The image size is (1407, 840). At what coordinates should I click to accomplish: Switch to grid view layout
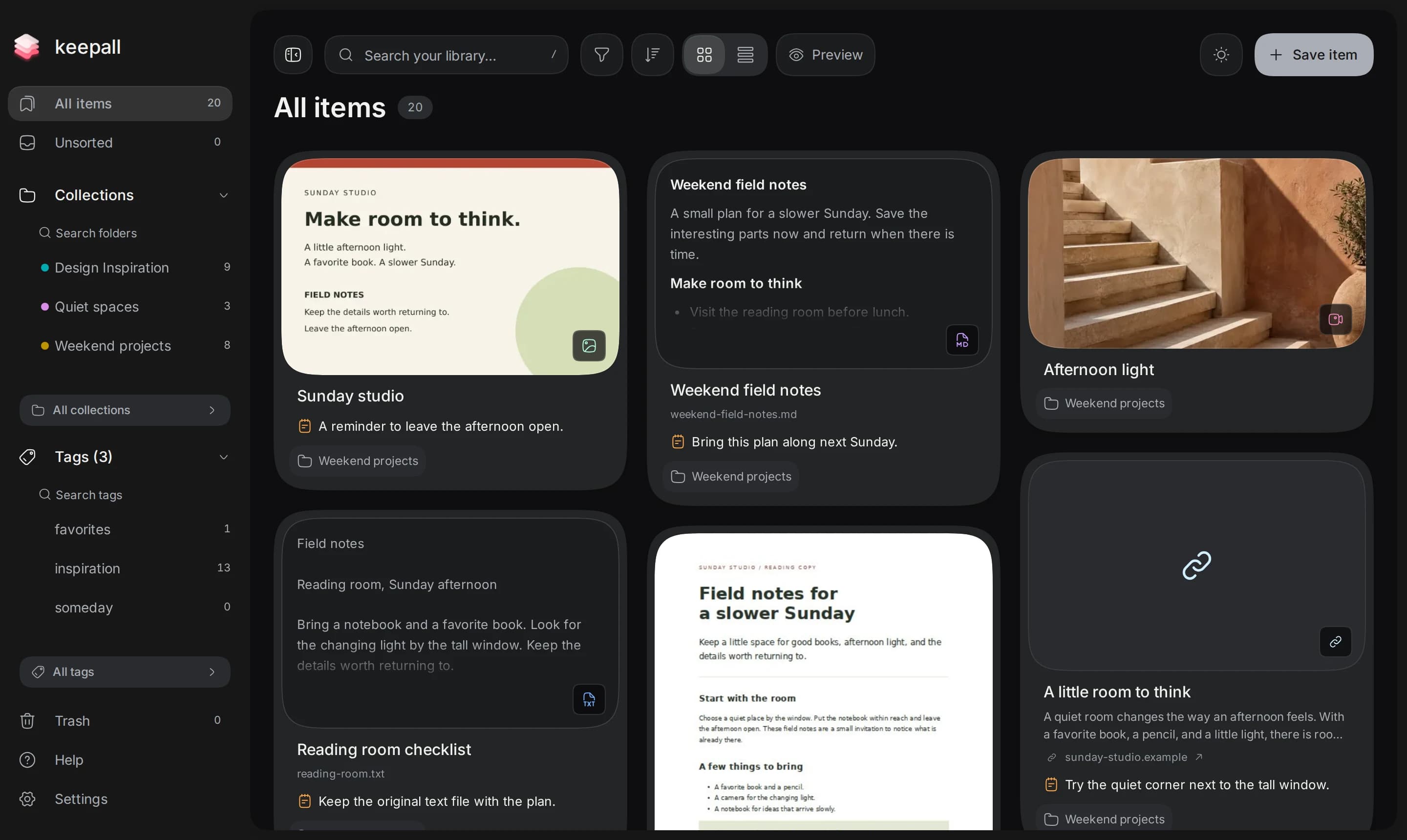(704, 55)
